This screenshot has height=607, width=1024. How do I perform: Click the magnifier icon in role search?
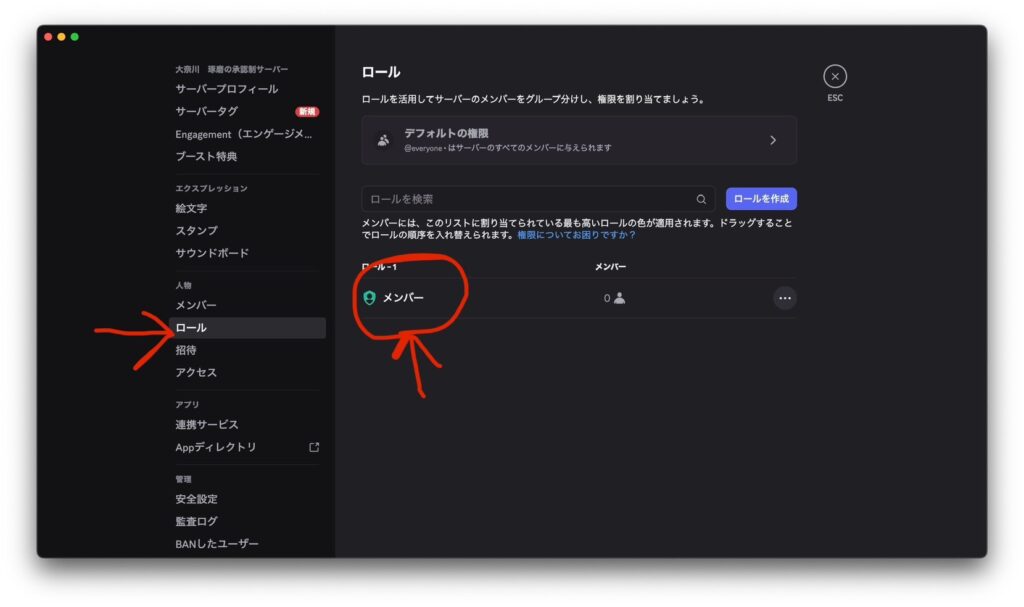701,199
